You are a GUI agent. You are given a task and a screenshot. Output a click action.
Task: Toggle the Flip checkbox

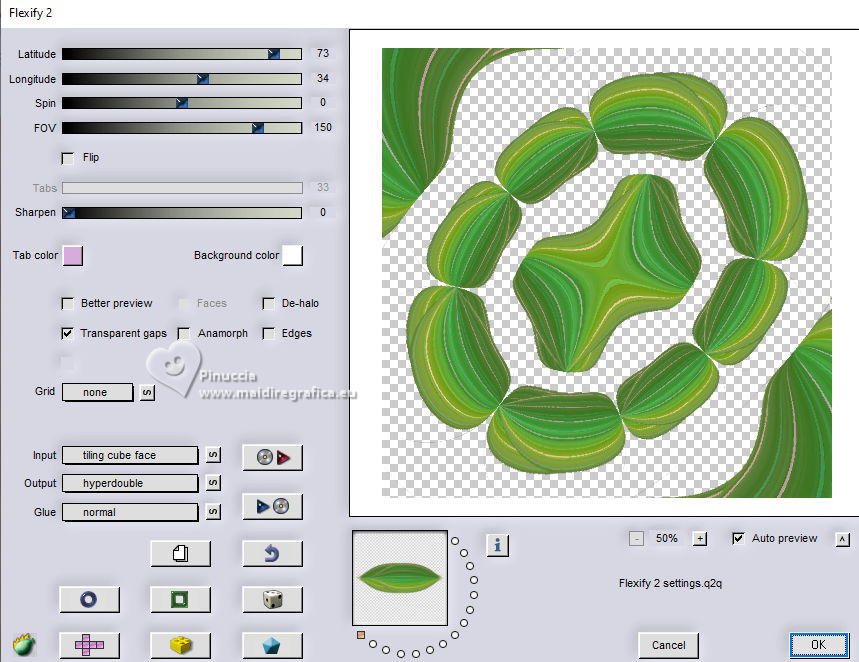68,158
